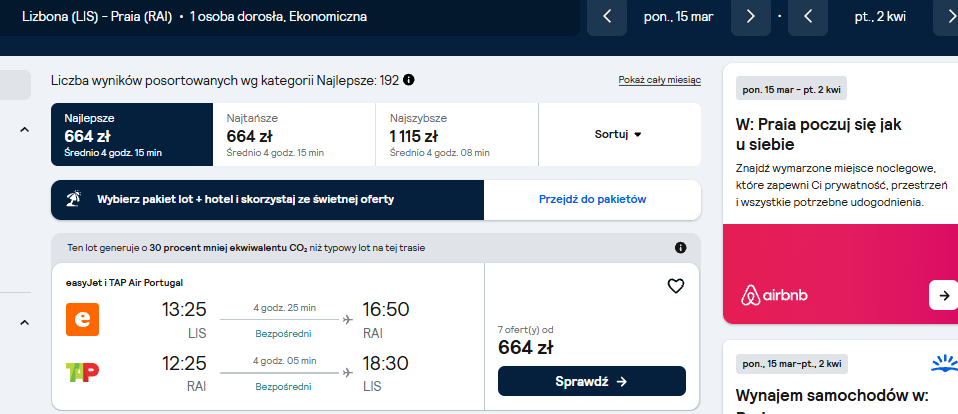Click the TAP Air Portugal logo

click(82, 372)
